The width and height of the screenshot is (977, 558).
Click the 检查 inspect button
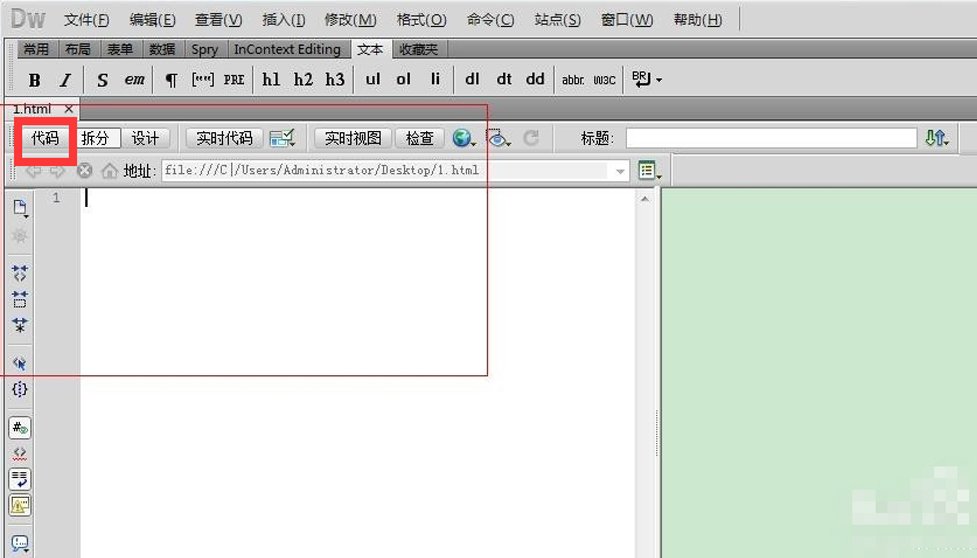pos(419,138)
